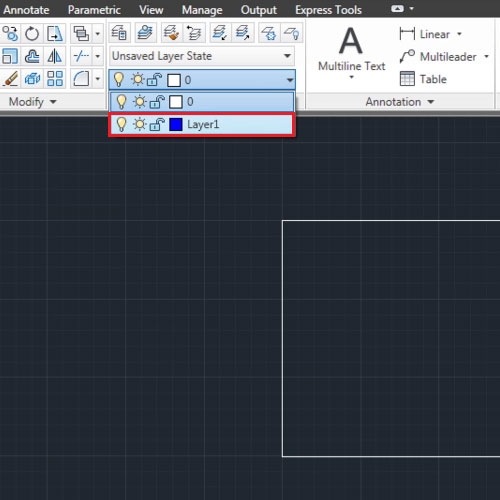Select the Rotate tool icon
Viewport: 500px width, 500px height.
pyautogui.click(x=32, y=33)
